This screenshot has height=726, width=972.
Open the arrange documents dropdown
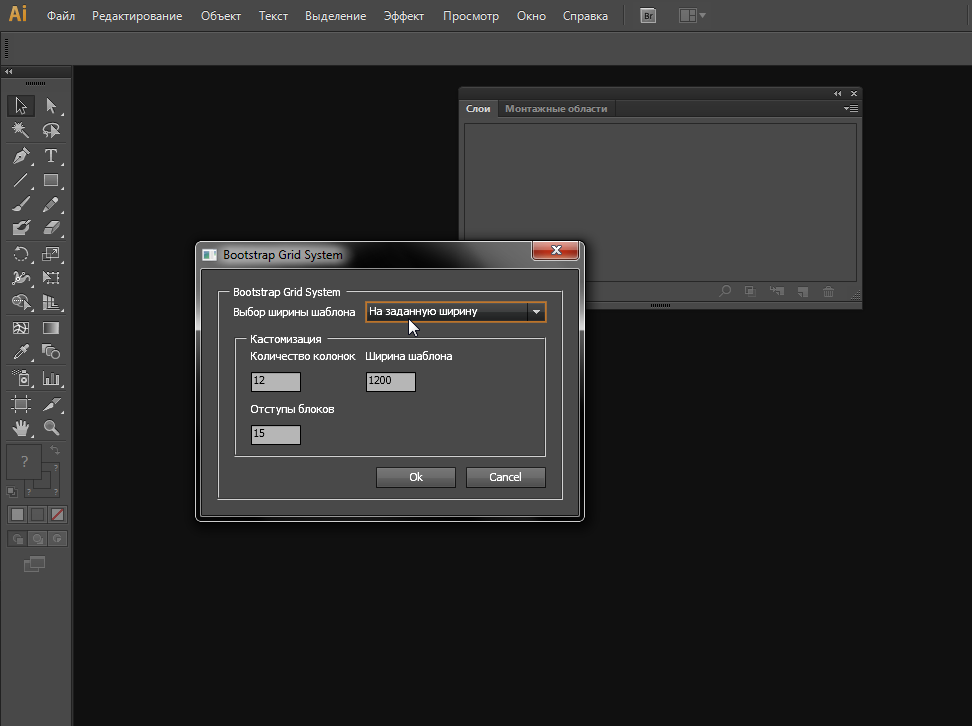pyautogui.click(x=690, y=15)
